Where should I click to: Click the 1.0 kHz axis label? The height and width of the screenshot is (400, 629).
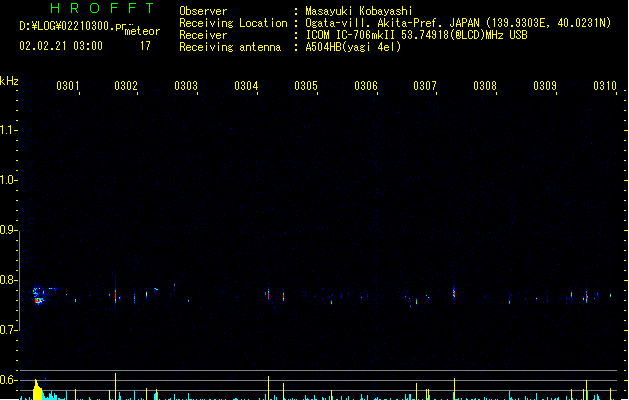[x=7, y=180]
